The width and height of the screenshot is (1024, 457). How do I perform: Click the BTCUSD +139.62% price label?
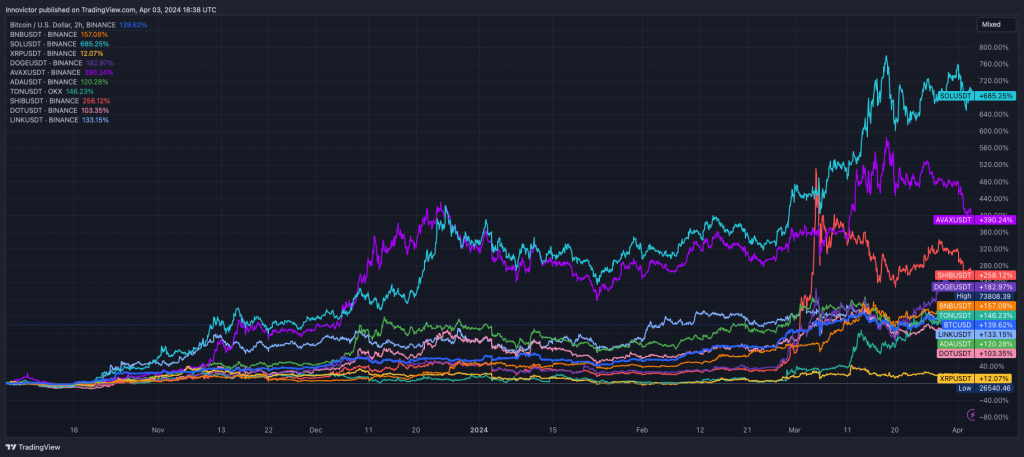click(979, 324)
